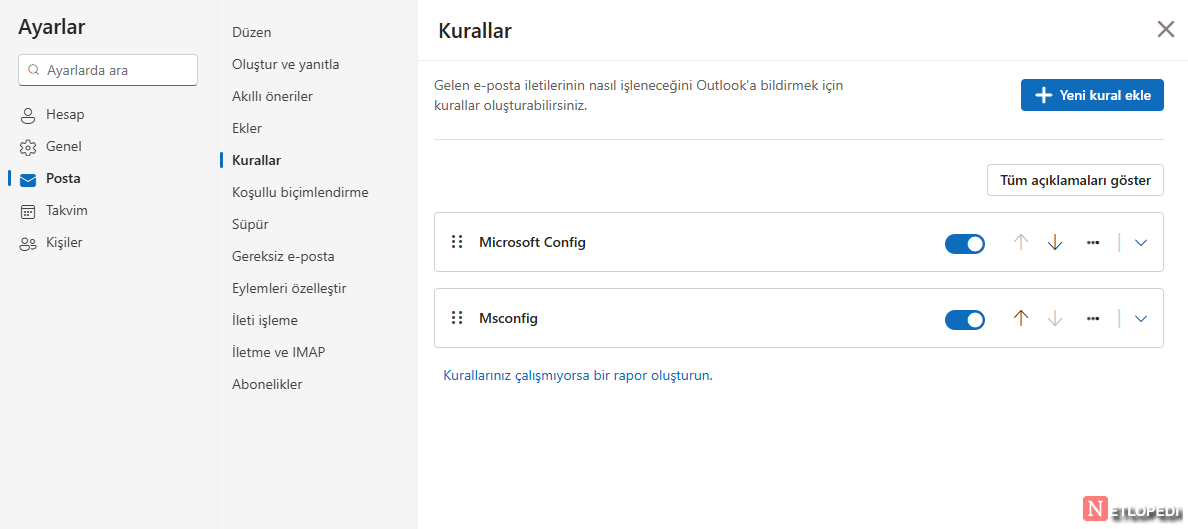Click the rapor oluşturun link

click(577, 376)
